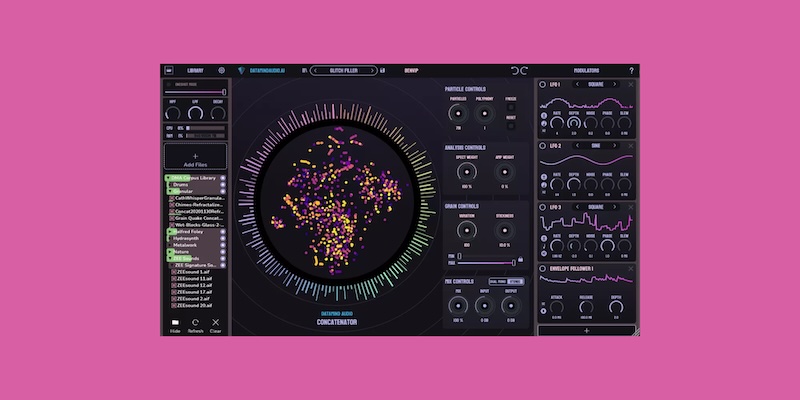This screenshot has width=800, height=400.
Task: Enable LFO 2 with its circle toggle
Action: 542,145
